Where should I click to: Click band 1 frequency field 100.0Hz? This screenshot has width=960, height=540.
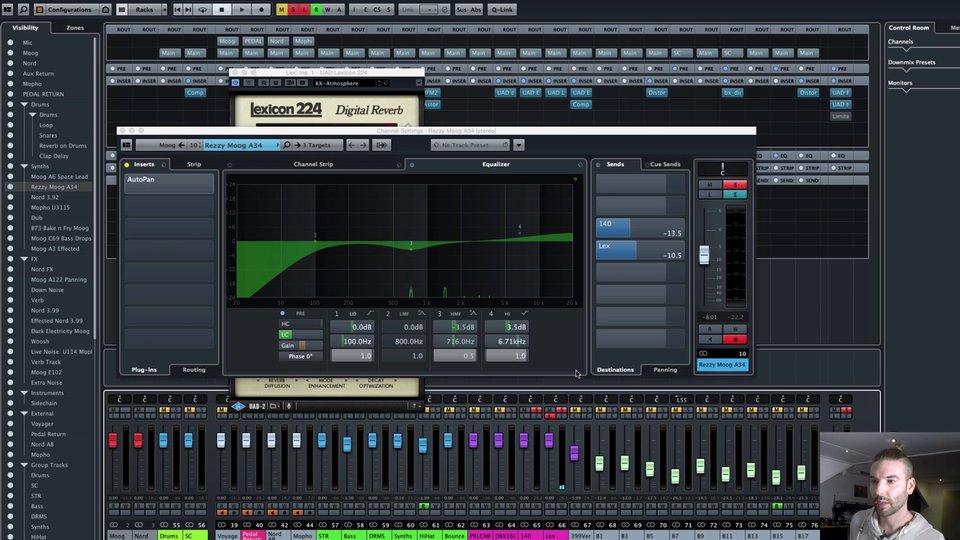[x=352, y=341]
